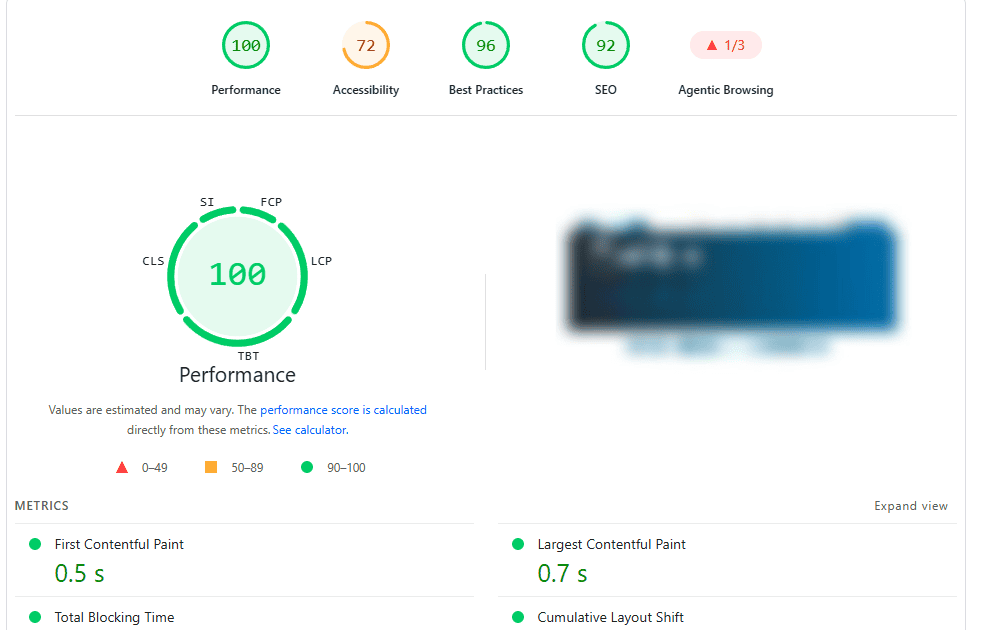Follow the 'performance score is calculated' link
Screen dimensions: 983x630
[x=344, y=410]
